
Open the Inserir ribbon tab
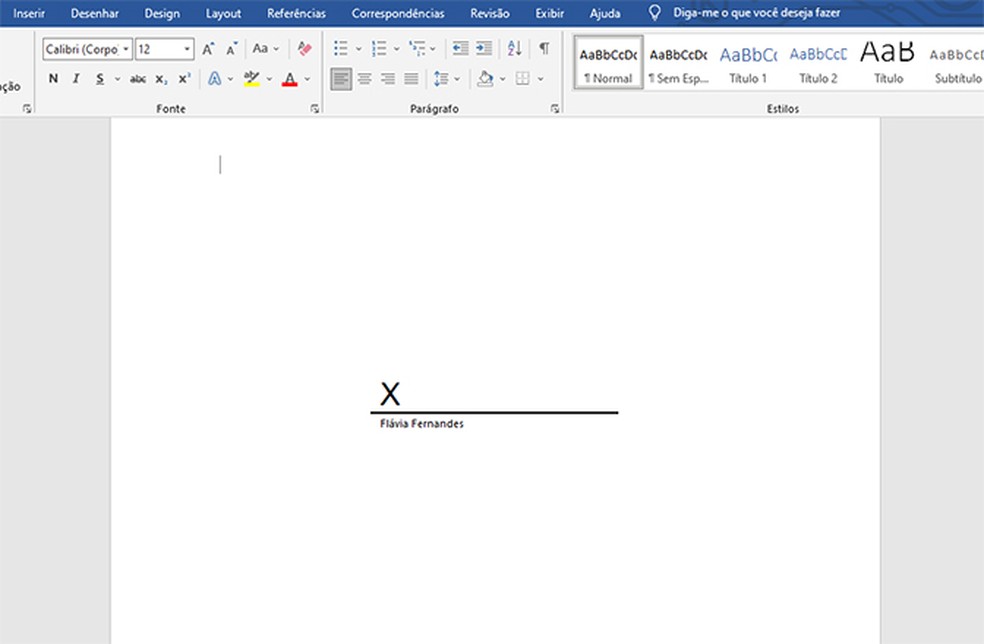click(x=29, y=13)
